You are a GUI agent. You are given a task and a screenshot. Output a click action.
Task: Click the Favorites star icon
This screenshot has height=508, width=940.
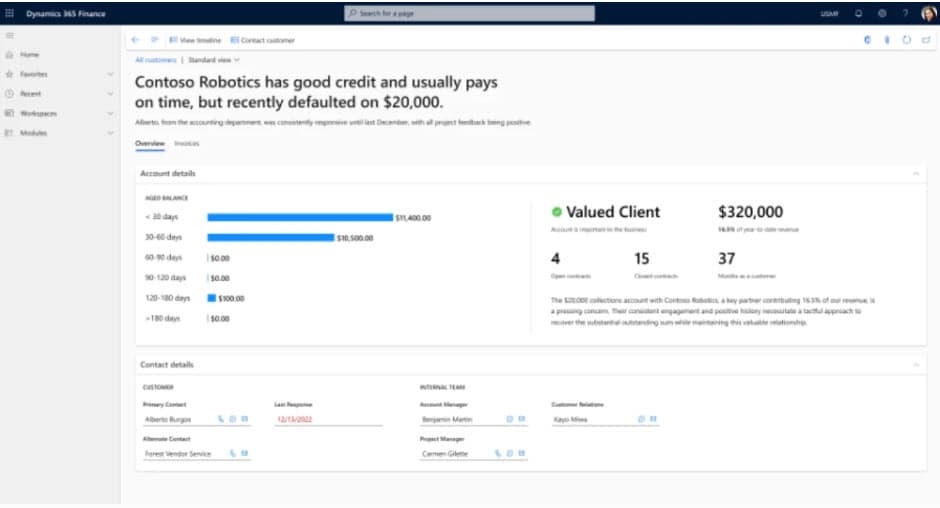click(9, 74)
